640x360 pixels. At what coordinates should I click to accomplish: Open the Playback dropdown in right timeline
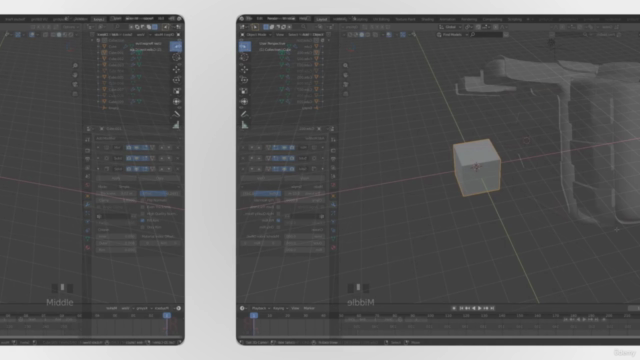[261, 308]
